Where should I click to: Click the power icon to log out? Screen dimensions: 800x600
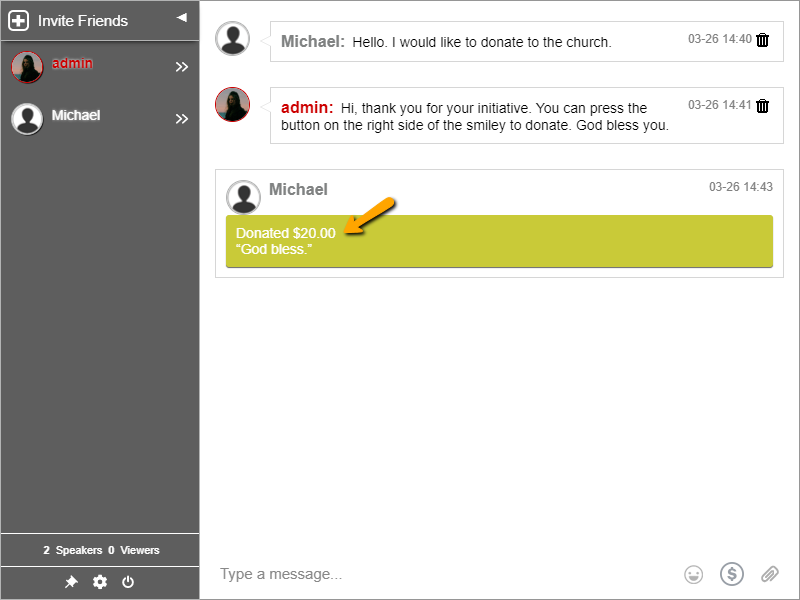tap(128, 582)
